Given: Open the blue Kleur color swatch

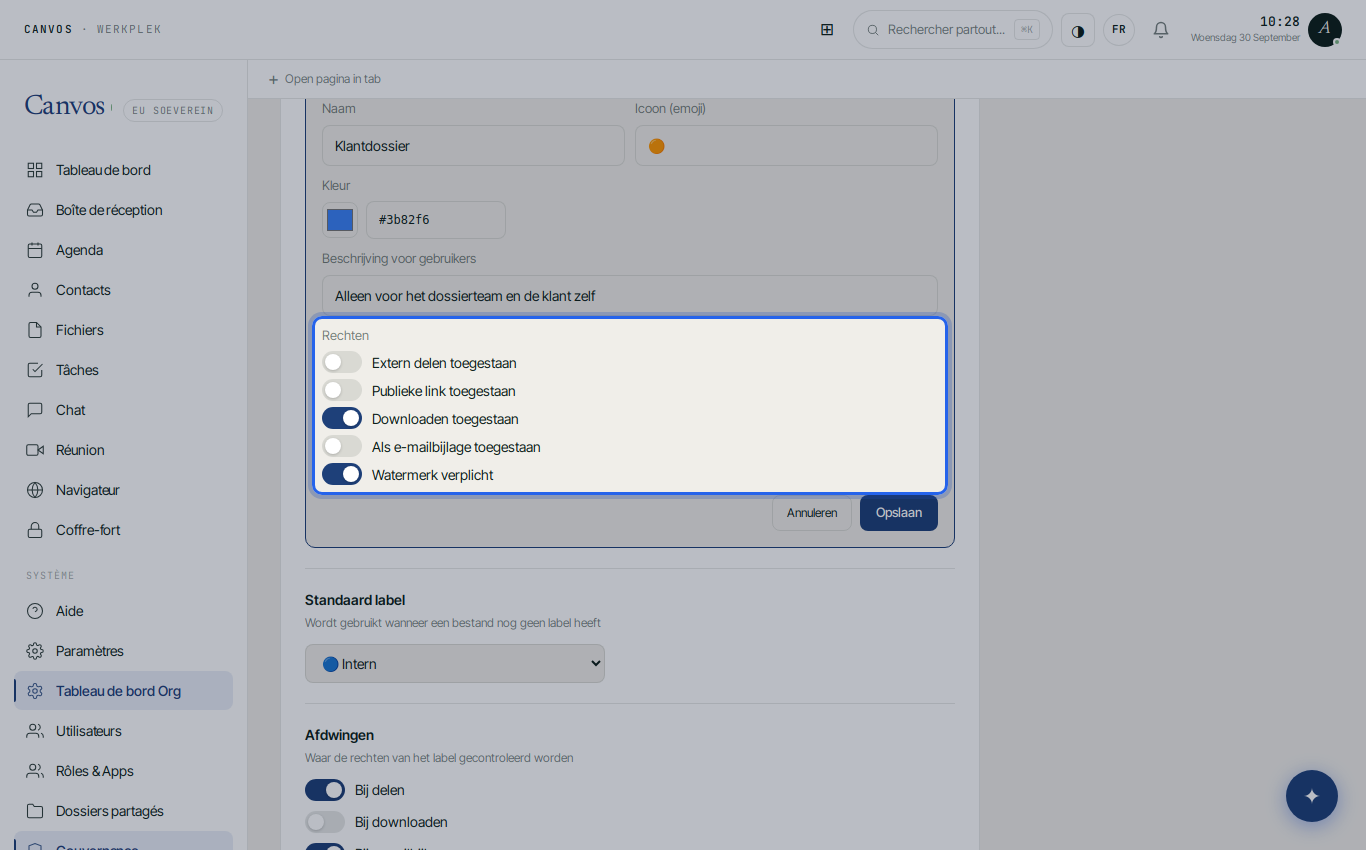Looking at the screenshot, I should click(340, 220).
